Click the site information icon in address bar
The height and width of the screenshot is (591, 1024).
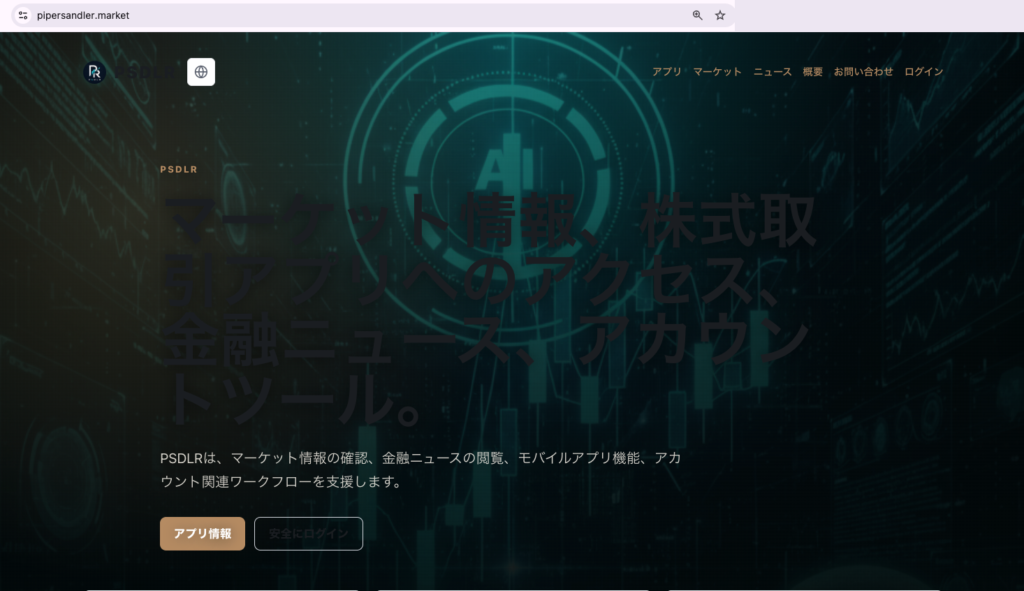tap(23, 15)
